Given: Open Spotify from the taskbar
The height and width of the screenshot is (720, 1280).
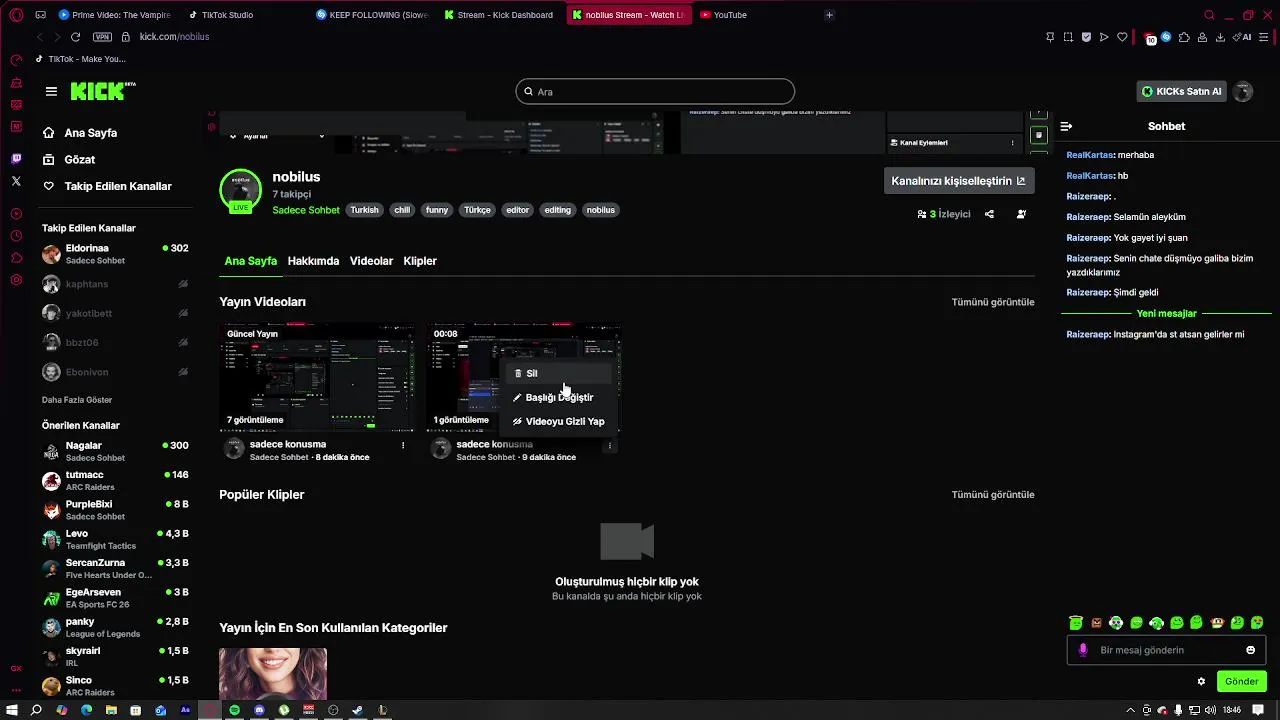Looking at the screenshot, I should (234, 710).
